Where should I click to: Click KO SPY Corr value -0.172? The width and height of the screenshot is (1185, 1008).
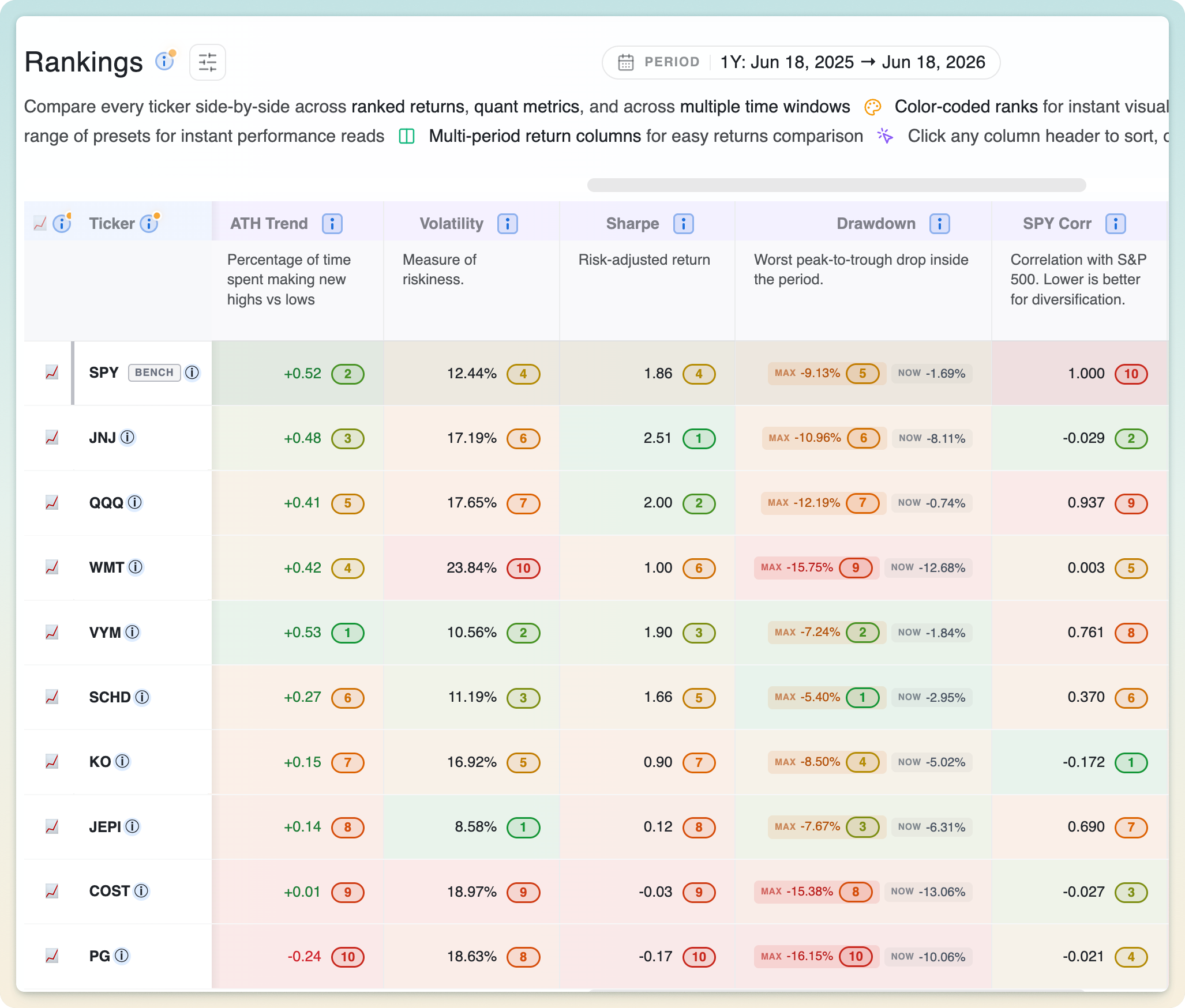(1083, 762)
